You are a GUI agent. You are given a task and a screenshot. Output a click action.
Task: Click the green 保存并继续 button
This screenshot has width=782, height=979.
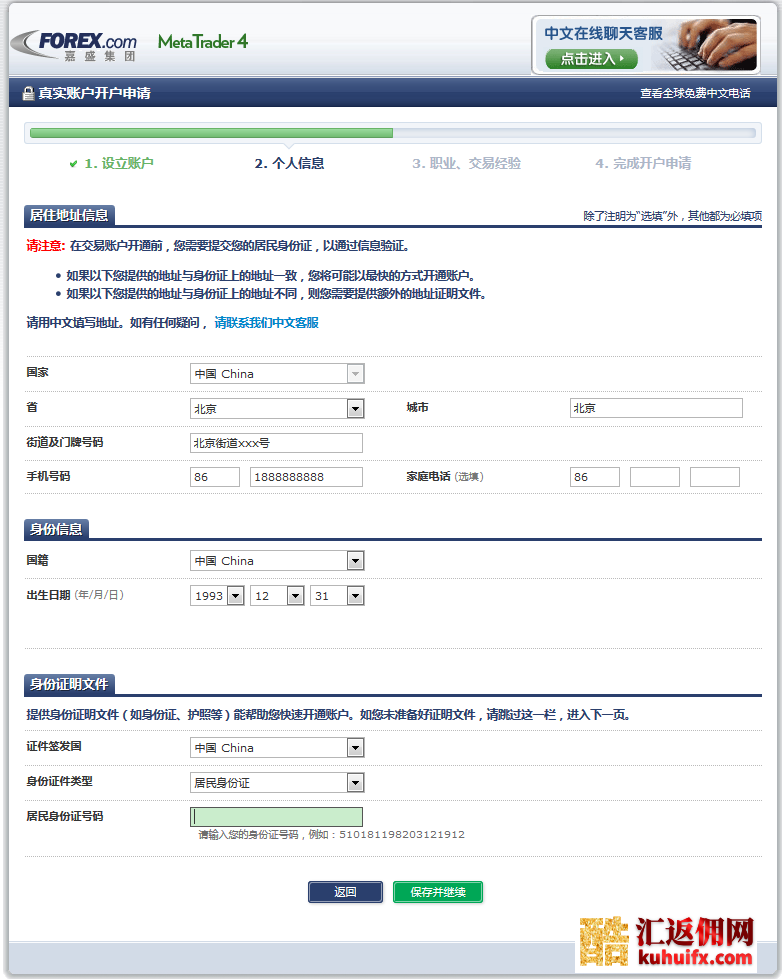click(x=438, y=892)
